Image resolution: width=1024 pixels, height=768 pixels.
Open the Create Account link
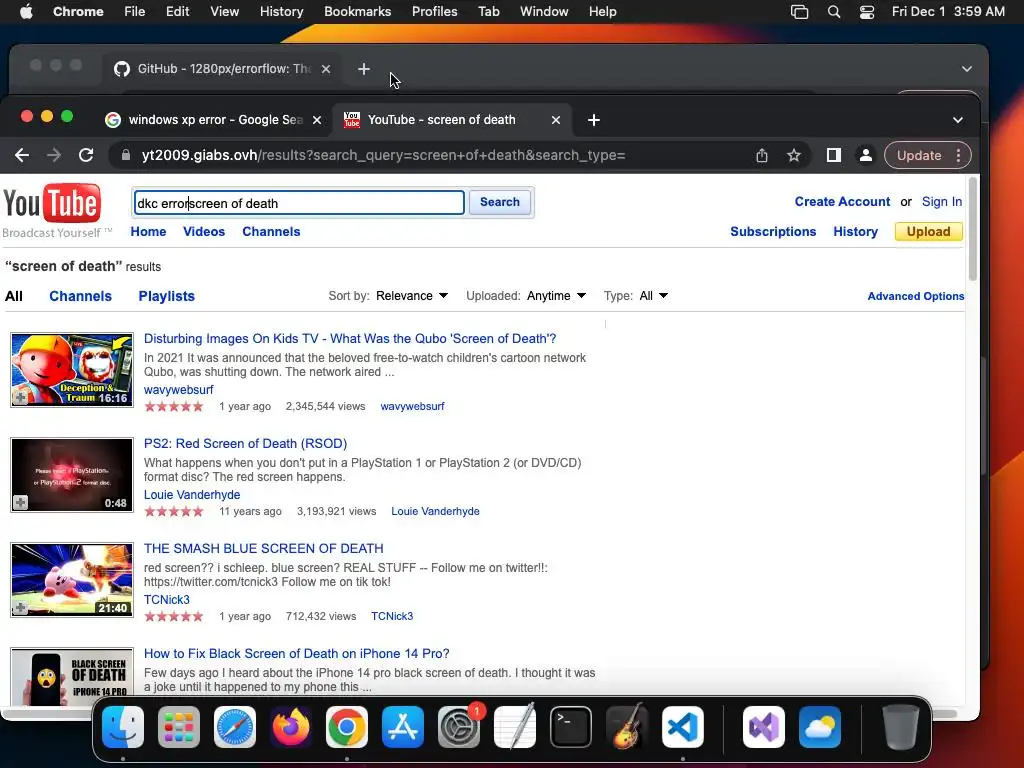tap(842, 202)
